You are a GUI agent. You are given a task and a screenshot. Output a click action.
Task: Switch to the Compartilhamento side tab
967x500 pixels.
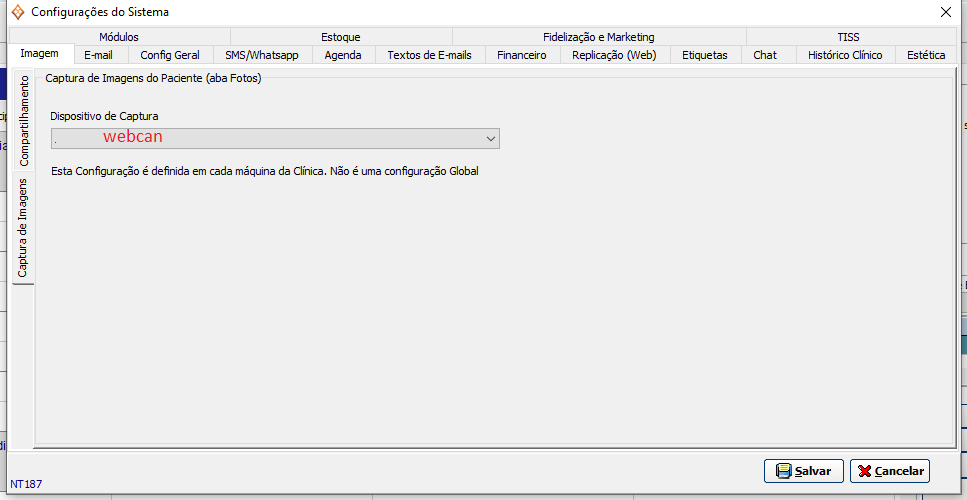click(x=24, y=121)
